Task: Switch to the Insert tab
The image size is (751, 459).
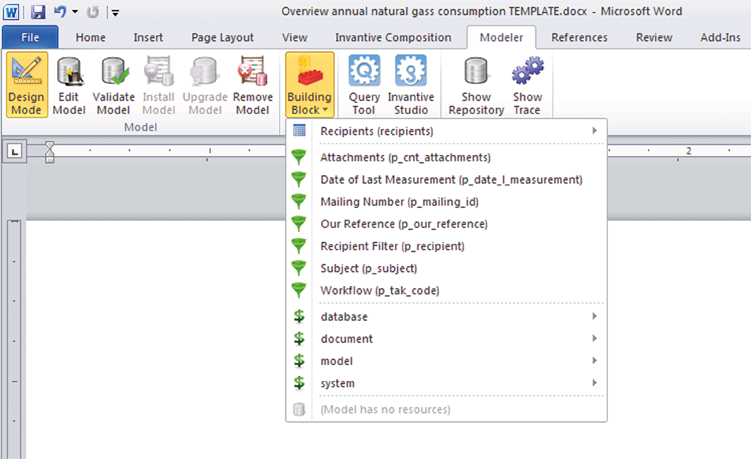Action: point(148,37)
